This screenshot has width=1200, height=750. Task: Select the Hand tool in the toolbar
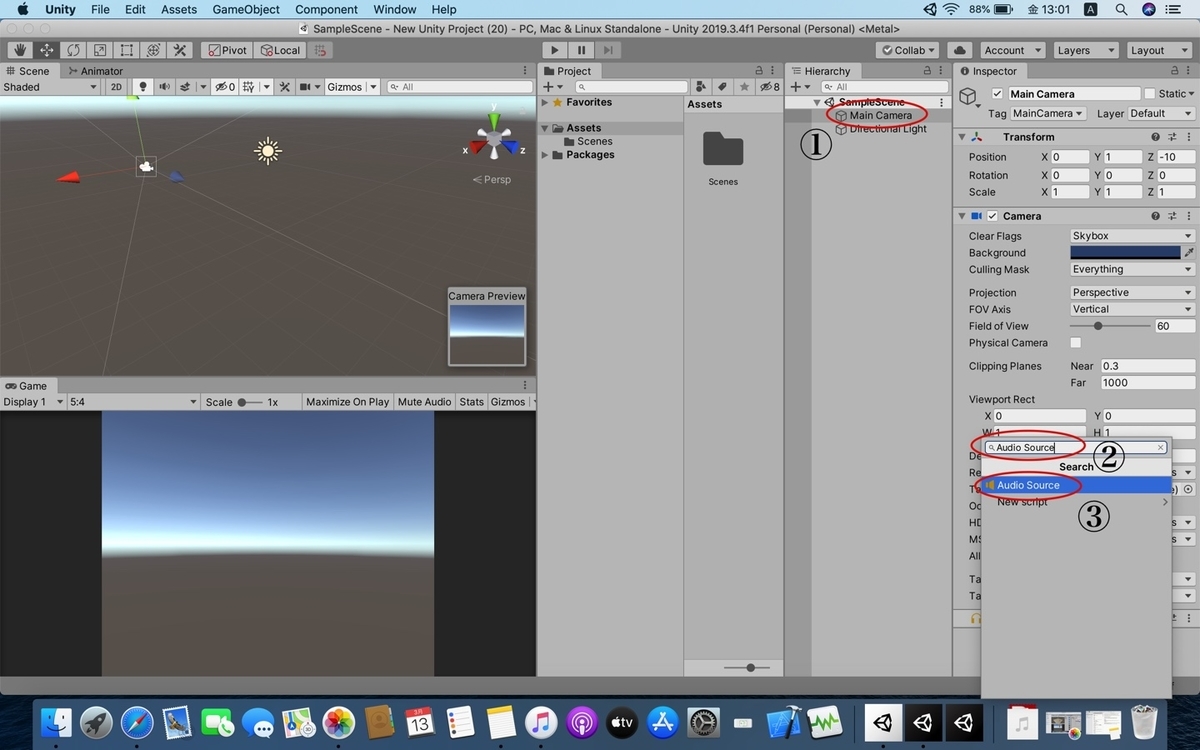[19, 48]
